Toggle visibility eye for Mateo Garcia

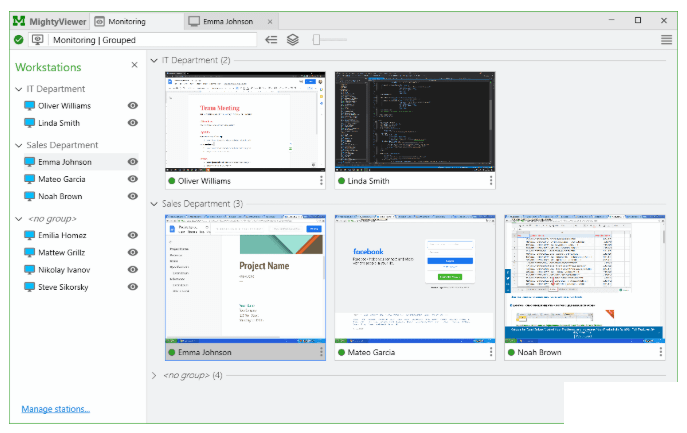[133, 179]
